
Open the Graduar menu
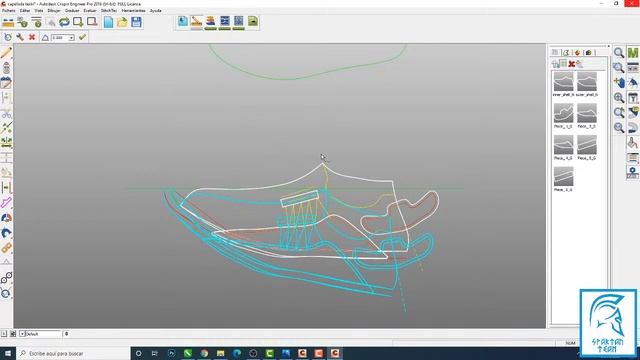[72, 11]
